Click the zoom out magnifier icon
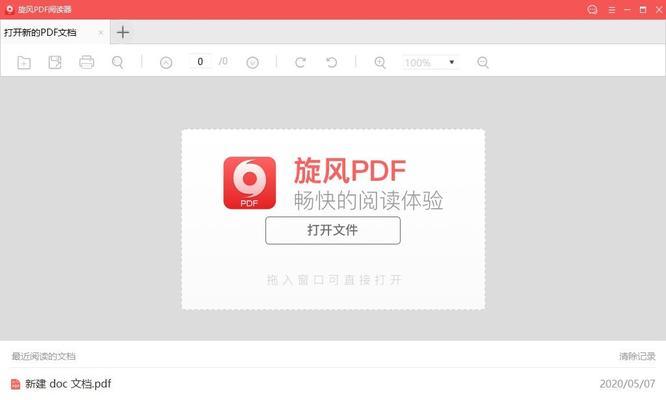This screenshot has width=666, height=400. pyautogui.click(x=483, y=62)
